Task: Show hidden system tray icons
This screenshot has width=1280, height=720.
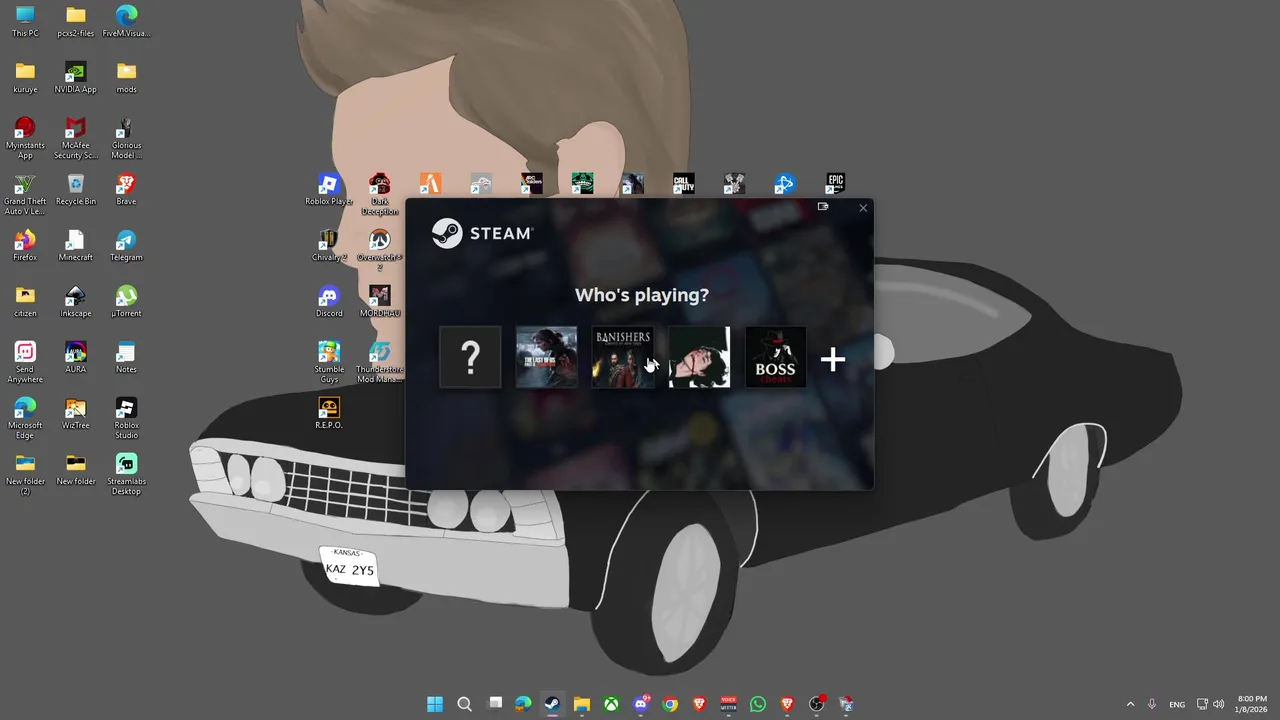Action: point(1131,704)
